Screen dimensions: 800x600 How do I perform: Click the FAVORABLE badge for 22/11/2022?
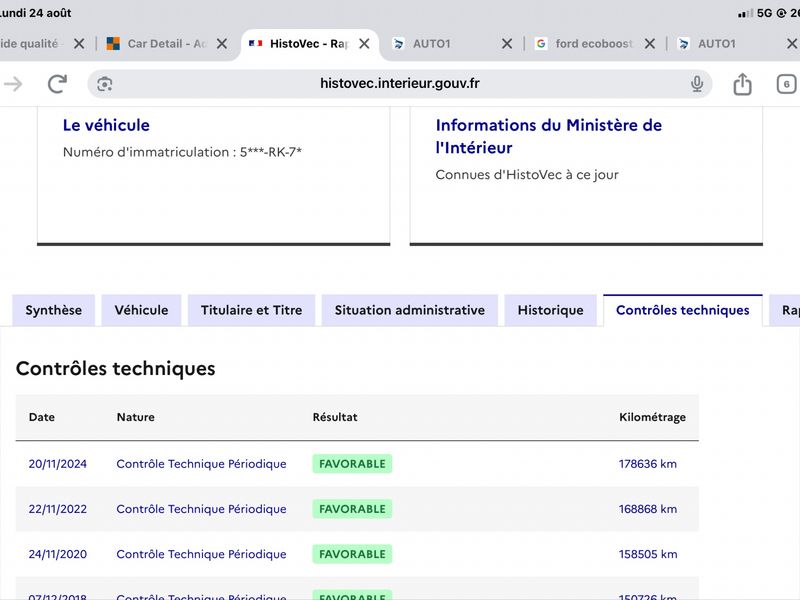click(352, 509)
